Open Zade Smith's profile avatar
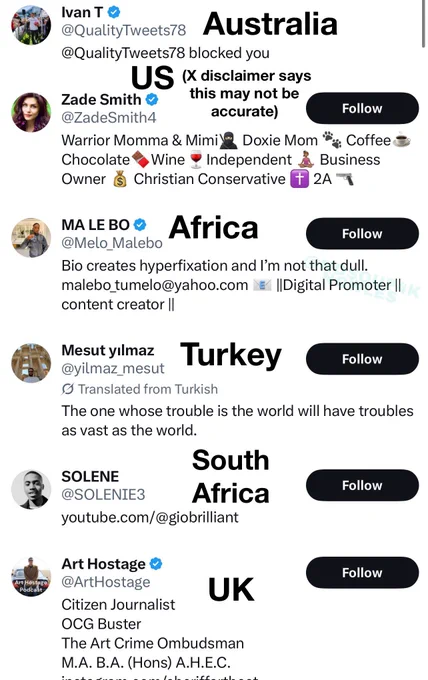 pyautogui.click(x=31, y=112)
